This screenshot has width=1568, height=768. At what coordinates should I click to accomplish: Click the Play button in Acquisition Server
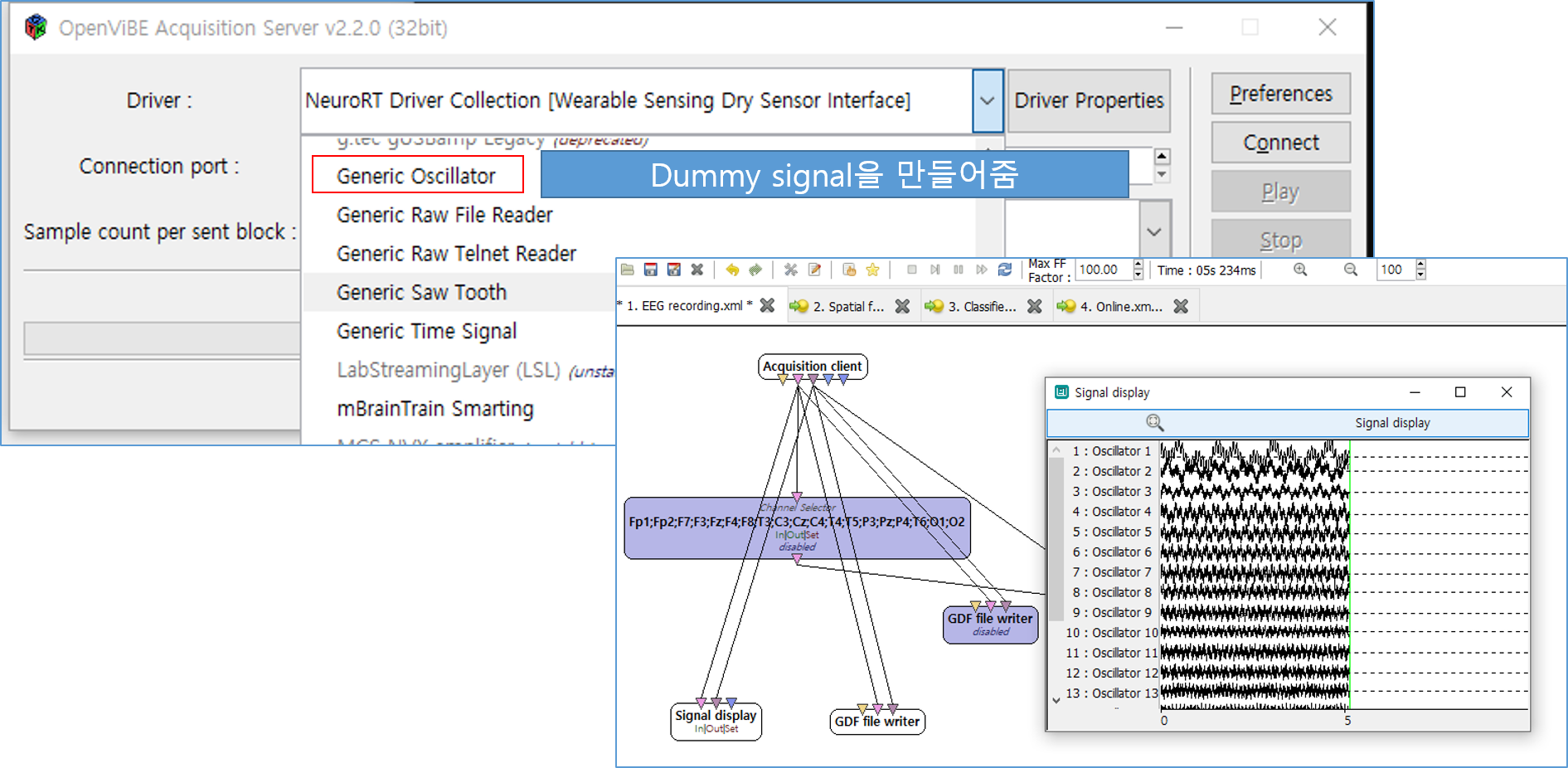[1281, 192]
